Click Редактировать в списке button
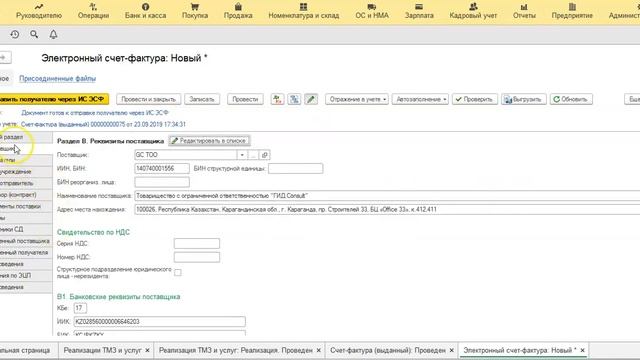The image size is (640, 360). tap(209, 141)
